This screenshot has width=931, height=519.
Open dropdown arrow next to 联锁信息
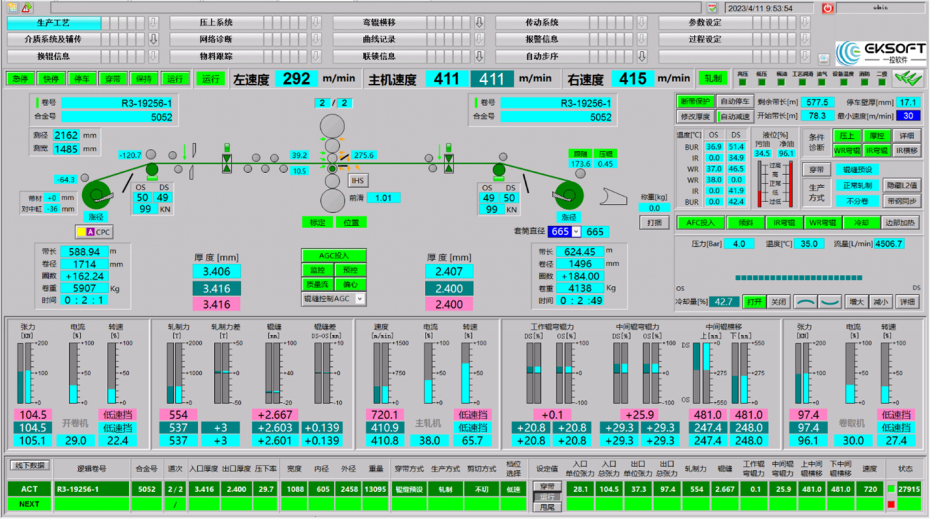click(x=479, y=56)
